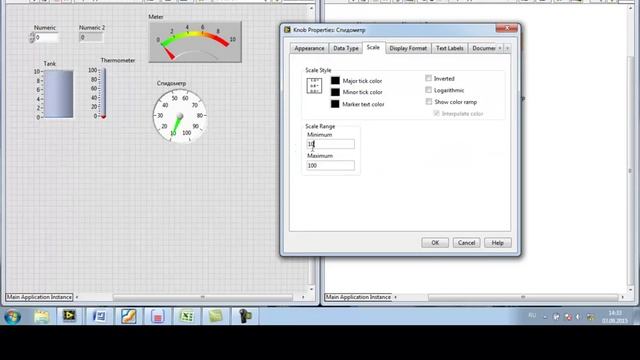
Task: Click the increment arrows on Numeric control
Action: coord(32,38)
